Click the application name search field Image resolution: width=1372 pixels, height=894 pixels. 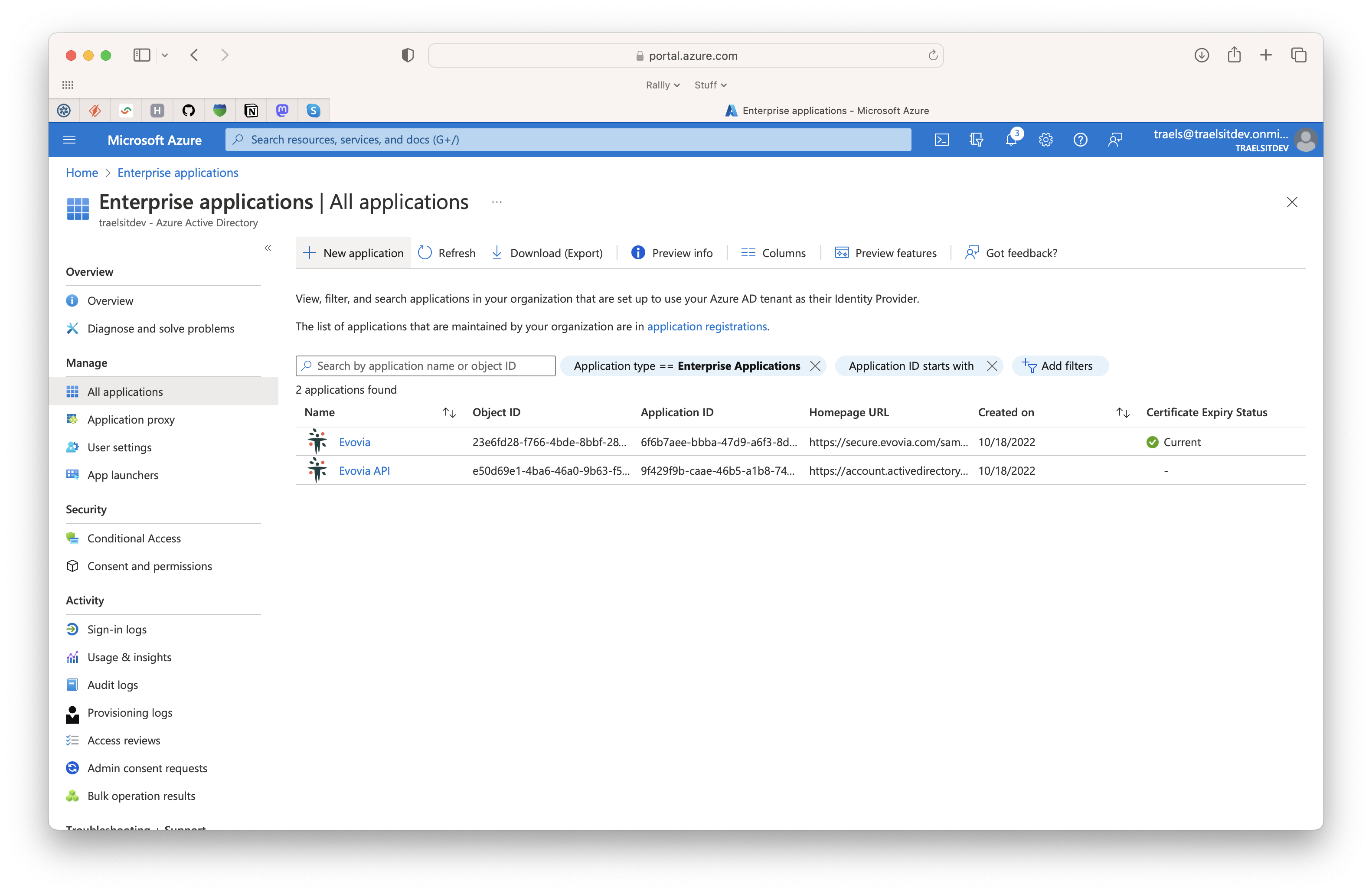click(425, 366)
